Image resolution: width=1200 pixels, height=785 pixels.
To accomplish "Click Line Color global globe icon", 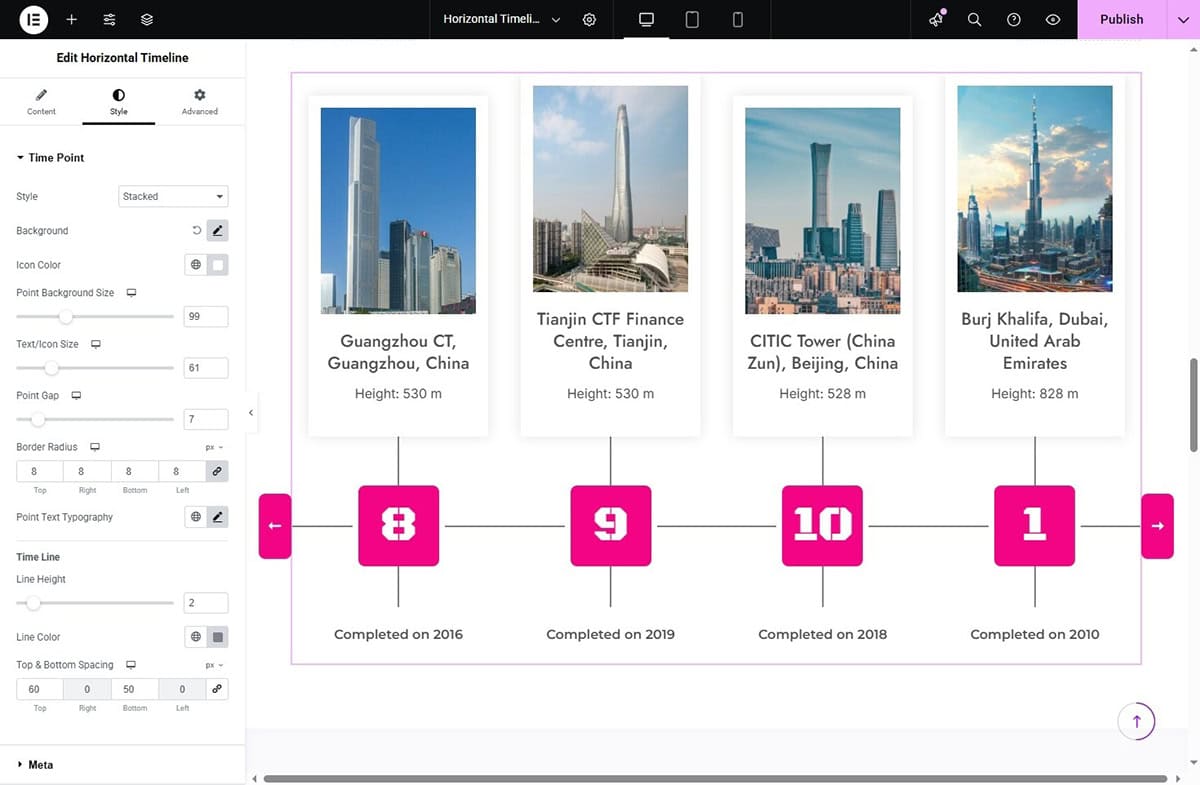I will tap(196, 637).
